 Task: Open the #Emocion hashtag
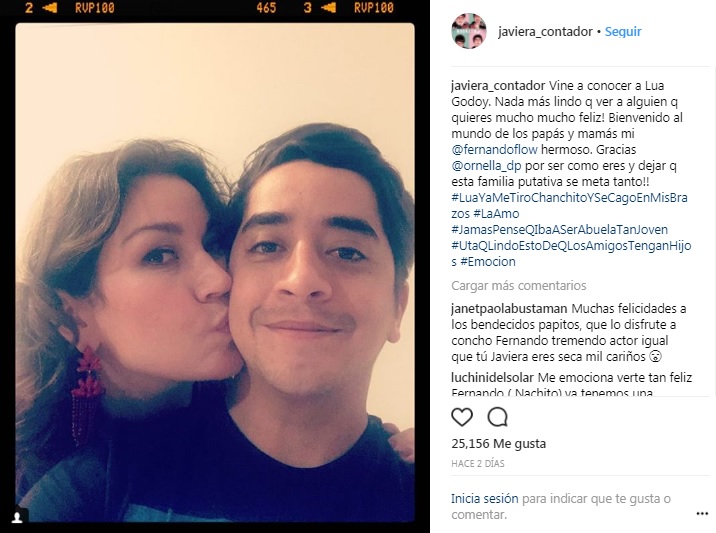[488, 261]
